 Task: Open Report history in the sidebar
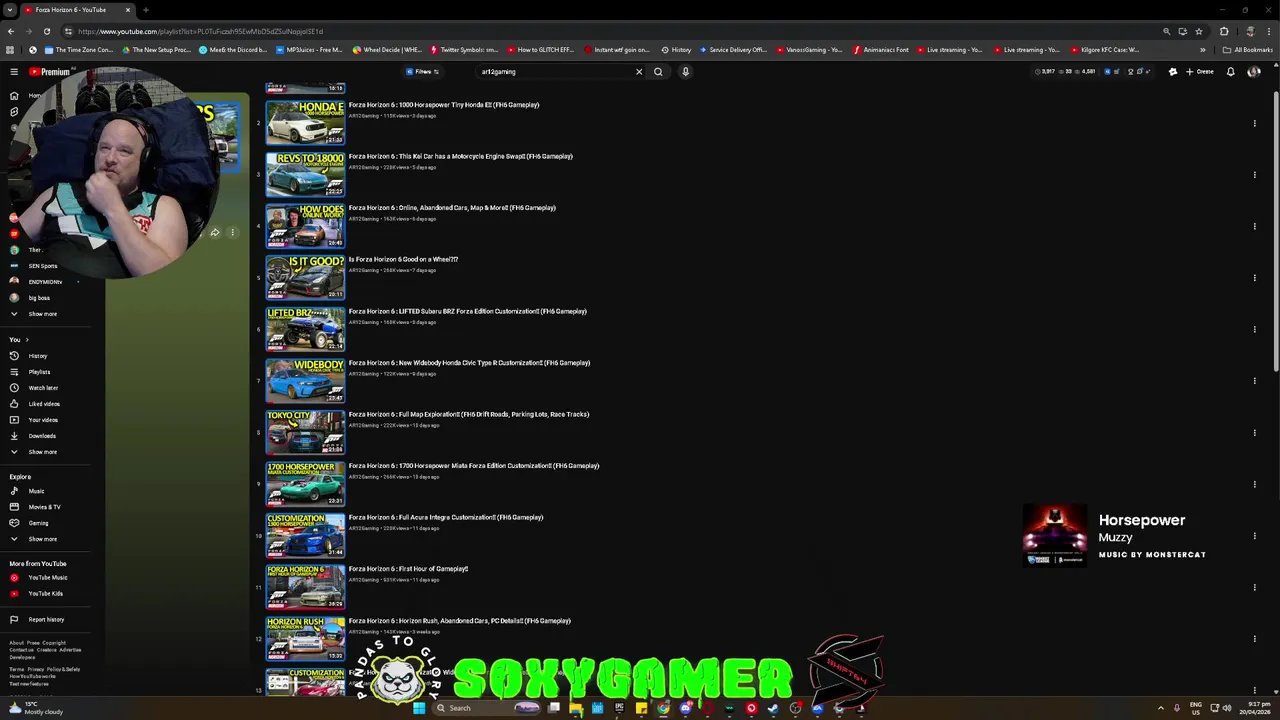(x=46, y=620)
